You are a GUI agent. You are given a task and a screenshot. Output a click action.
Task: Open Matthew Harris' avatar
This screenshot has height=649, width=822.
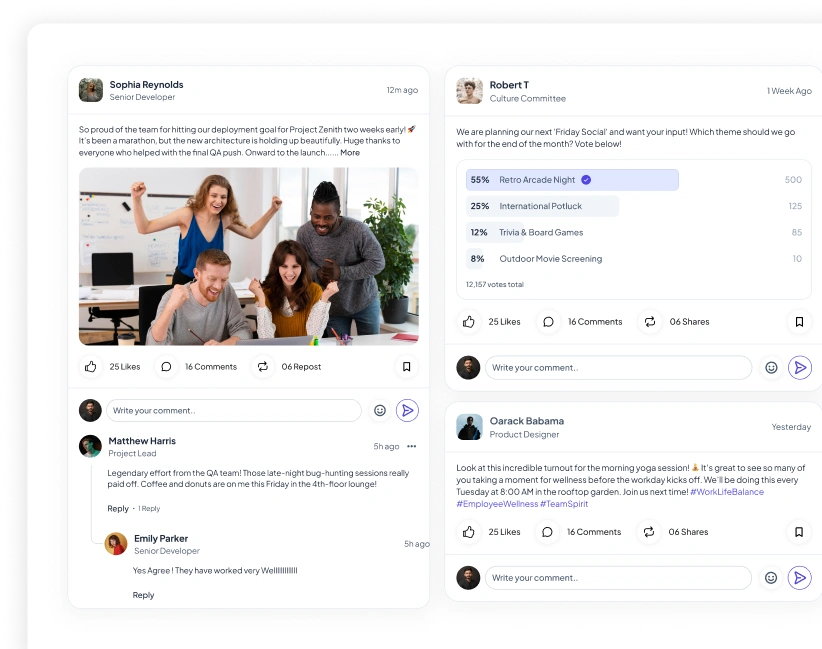(x=90, y=446)
